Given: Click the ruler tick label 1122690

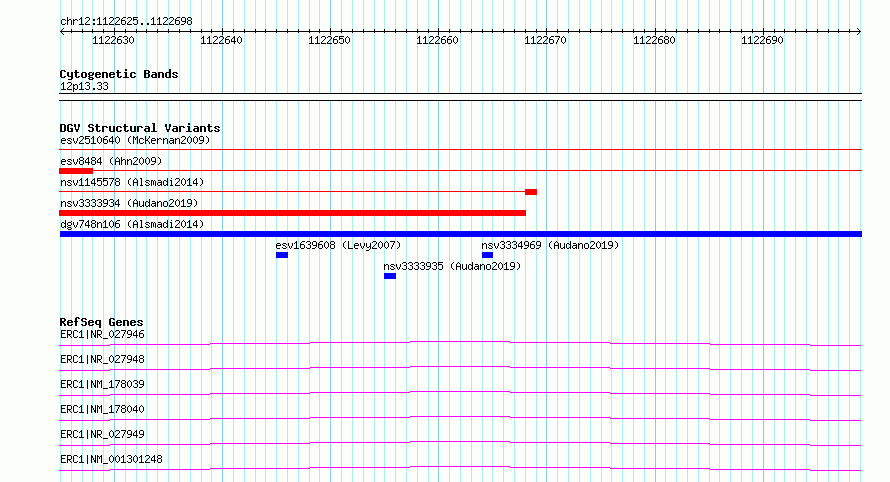Looking at the screenshot, I should pyautogui.click(x=762, y=40).
